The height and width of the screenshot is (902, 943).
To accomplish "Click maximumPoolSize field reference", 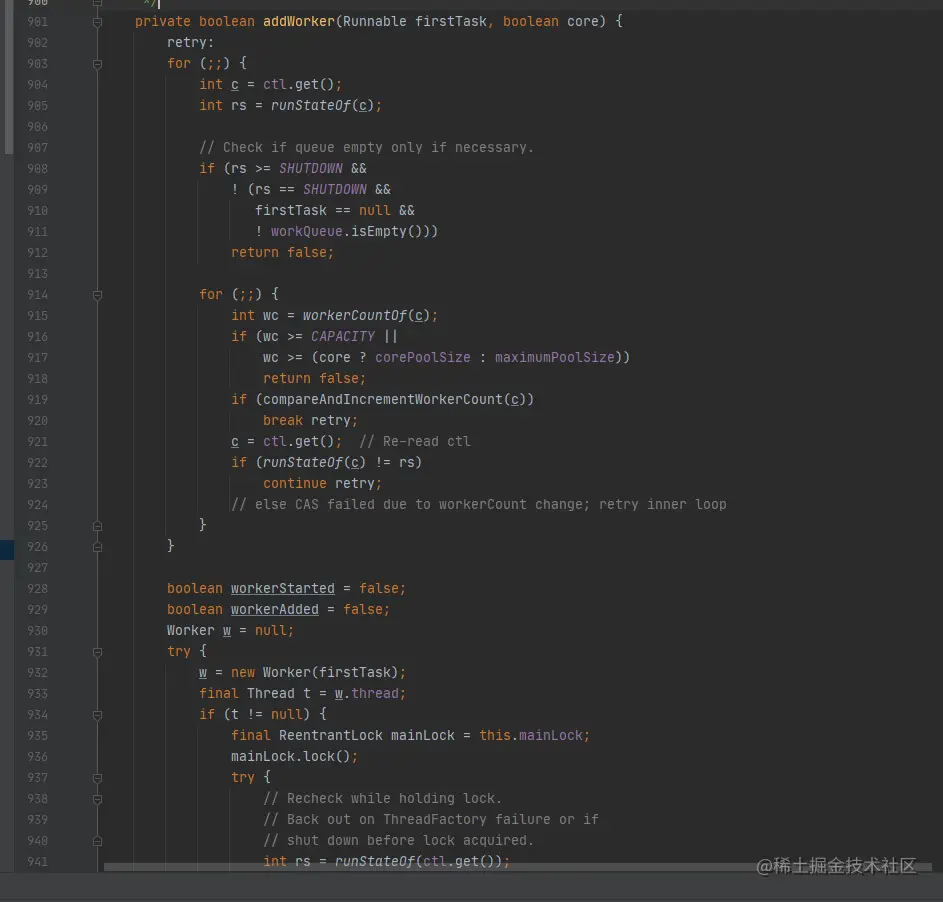I will point(554,358).
